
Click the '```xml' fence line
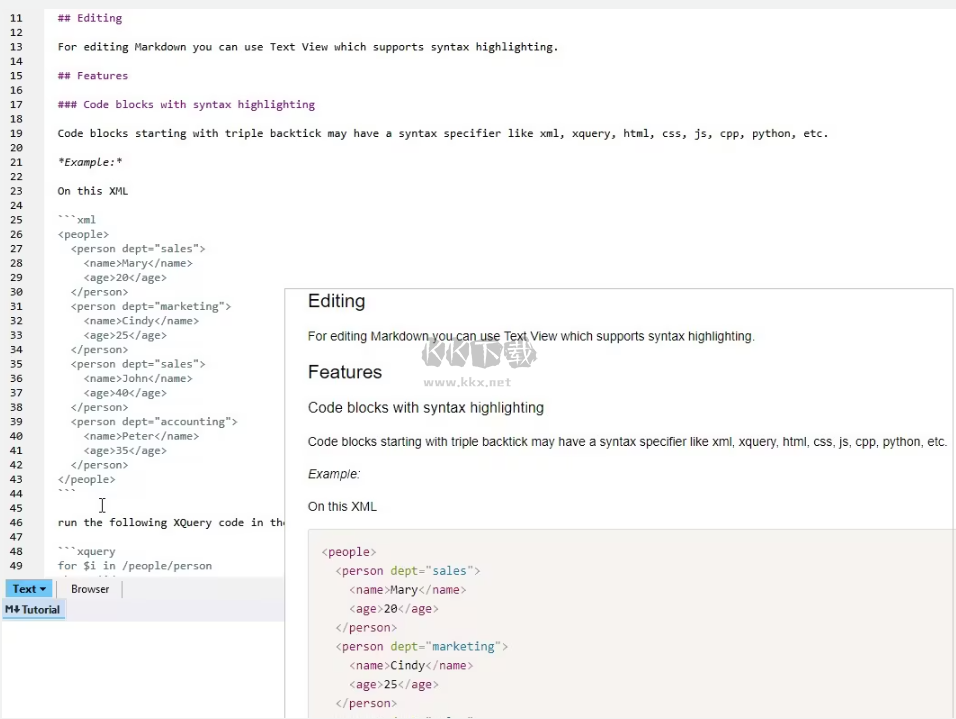[77, 220]
